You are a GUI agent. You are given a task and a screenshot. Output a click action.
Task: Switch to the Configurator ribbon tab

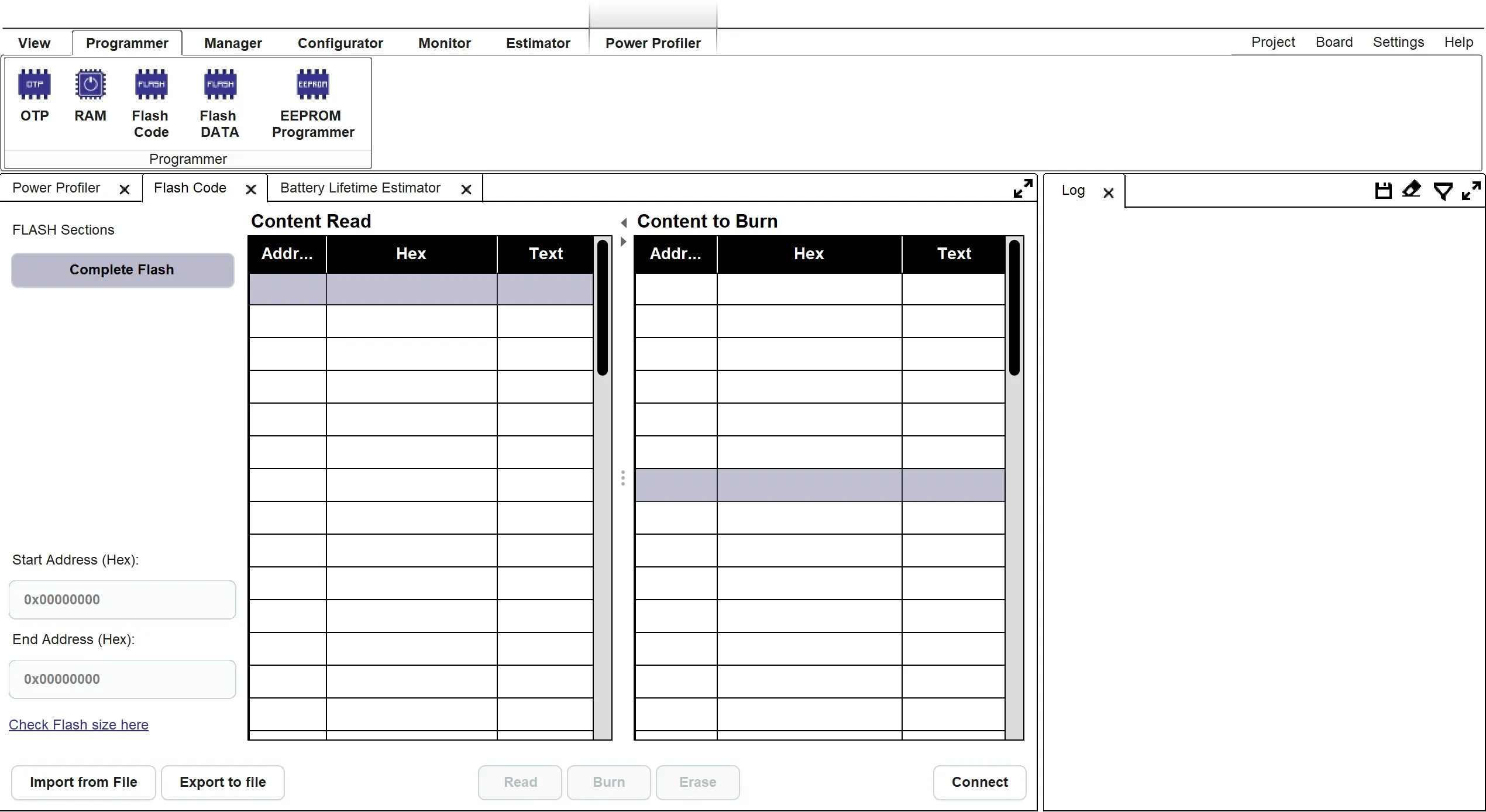point(340,43)
